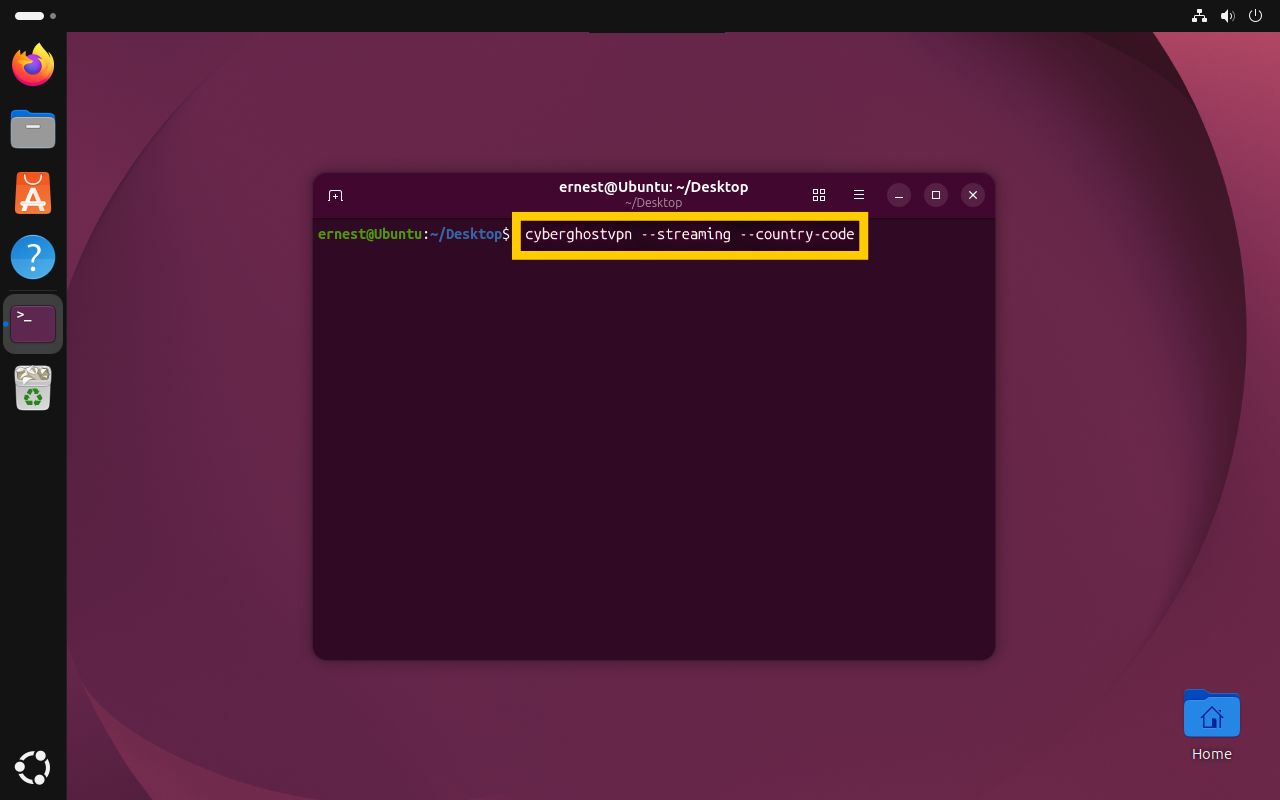Maximize the terminal window
The image size is (1280, 800).
point(936,195)
